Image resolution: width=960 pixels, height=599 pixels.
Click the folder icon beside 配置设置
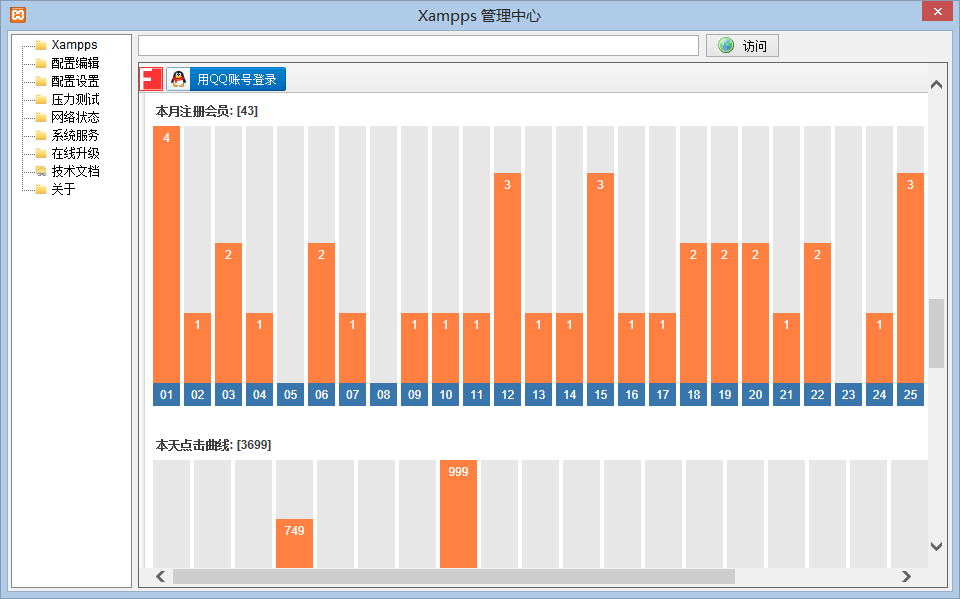coord(41,81)
